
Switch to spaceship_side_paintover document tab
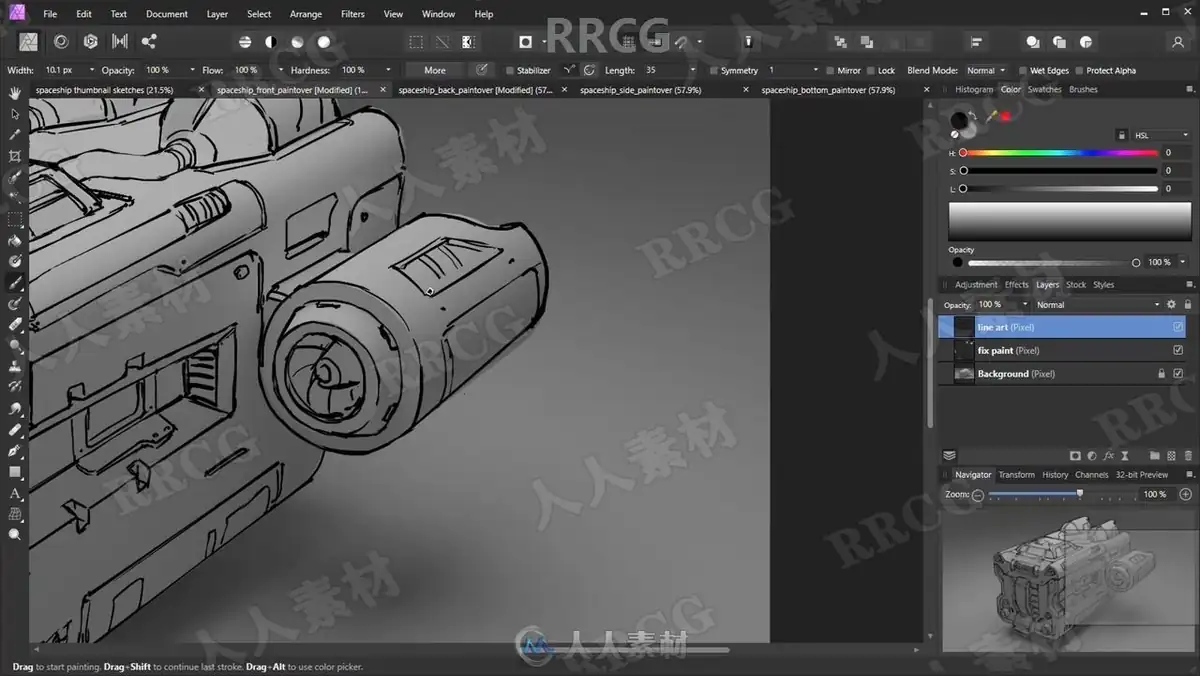click(x=640, y=90)
